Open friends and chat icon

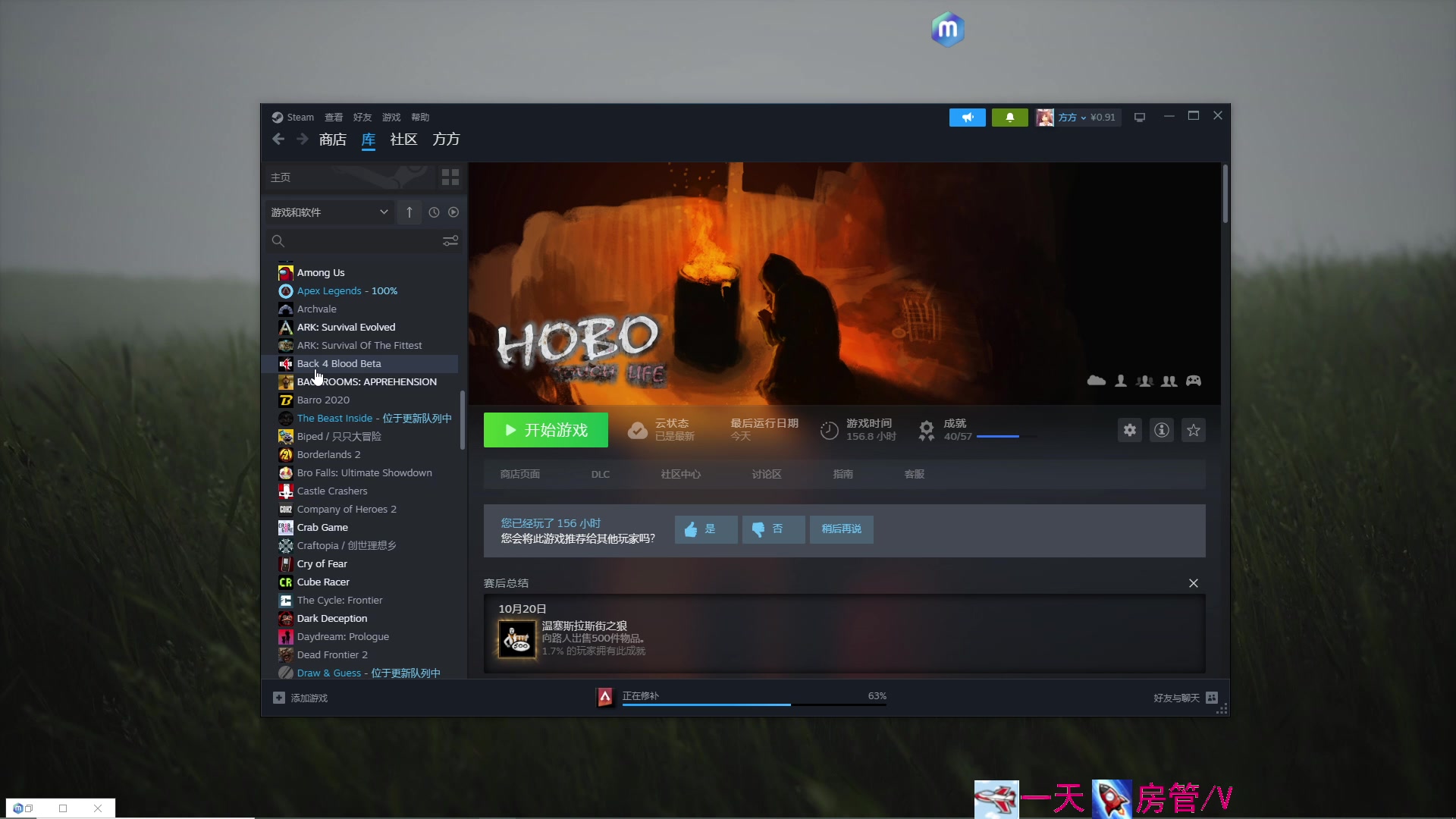pos(1212,698)
